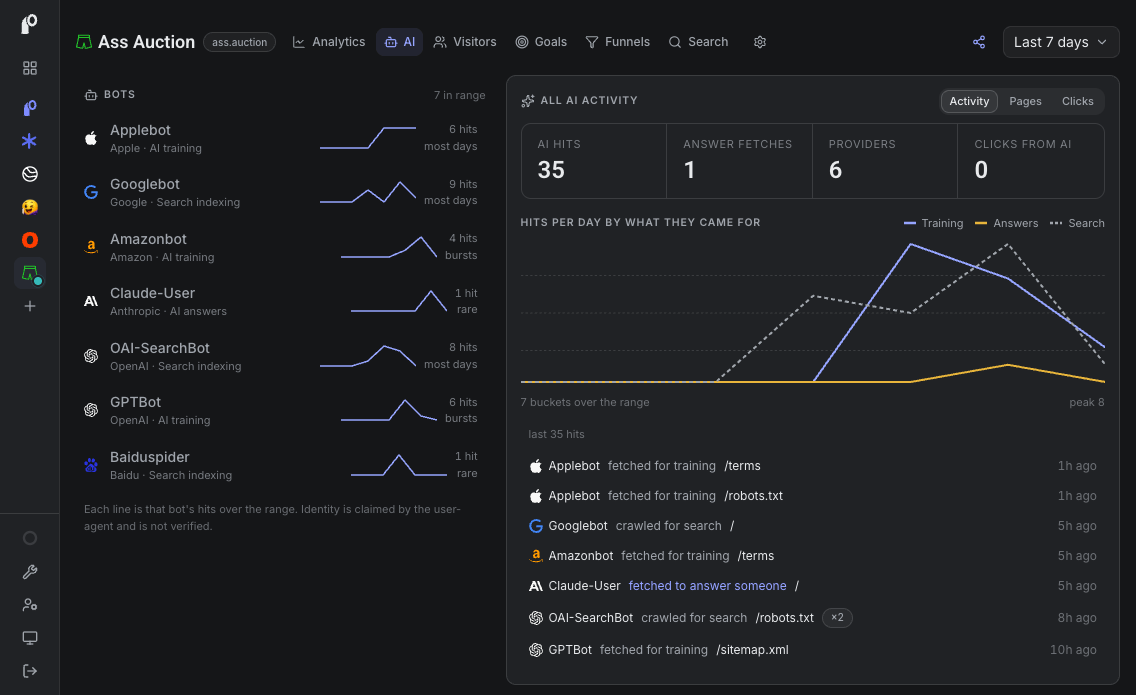Show the Activity view
Image resolution: width=1136 pixels, height=695 pixels.
969,101
